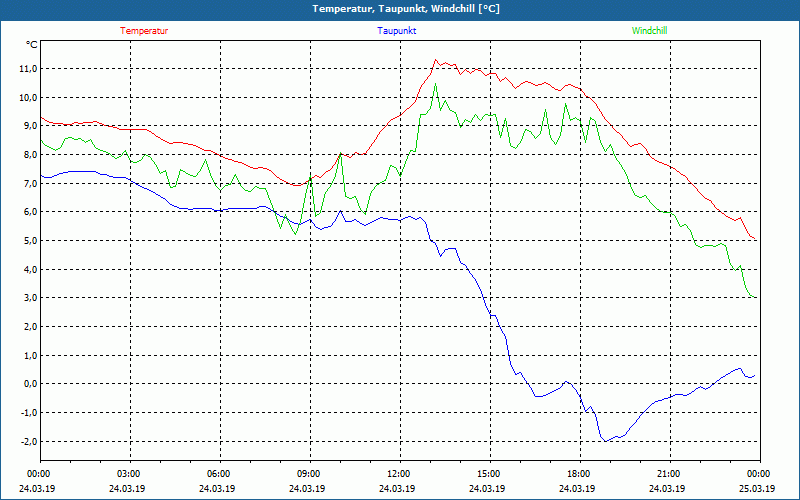
Task: Click the lowest point of the blue Taupunkt curve
Action: pyautogui.click(x=605, y=441)
